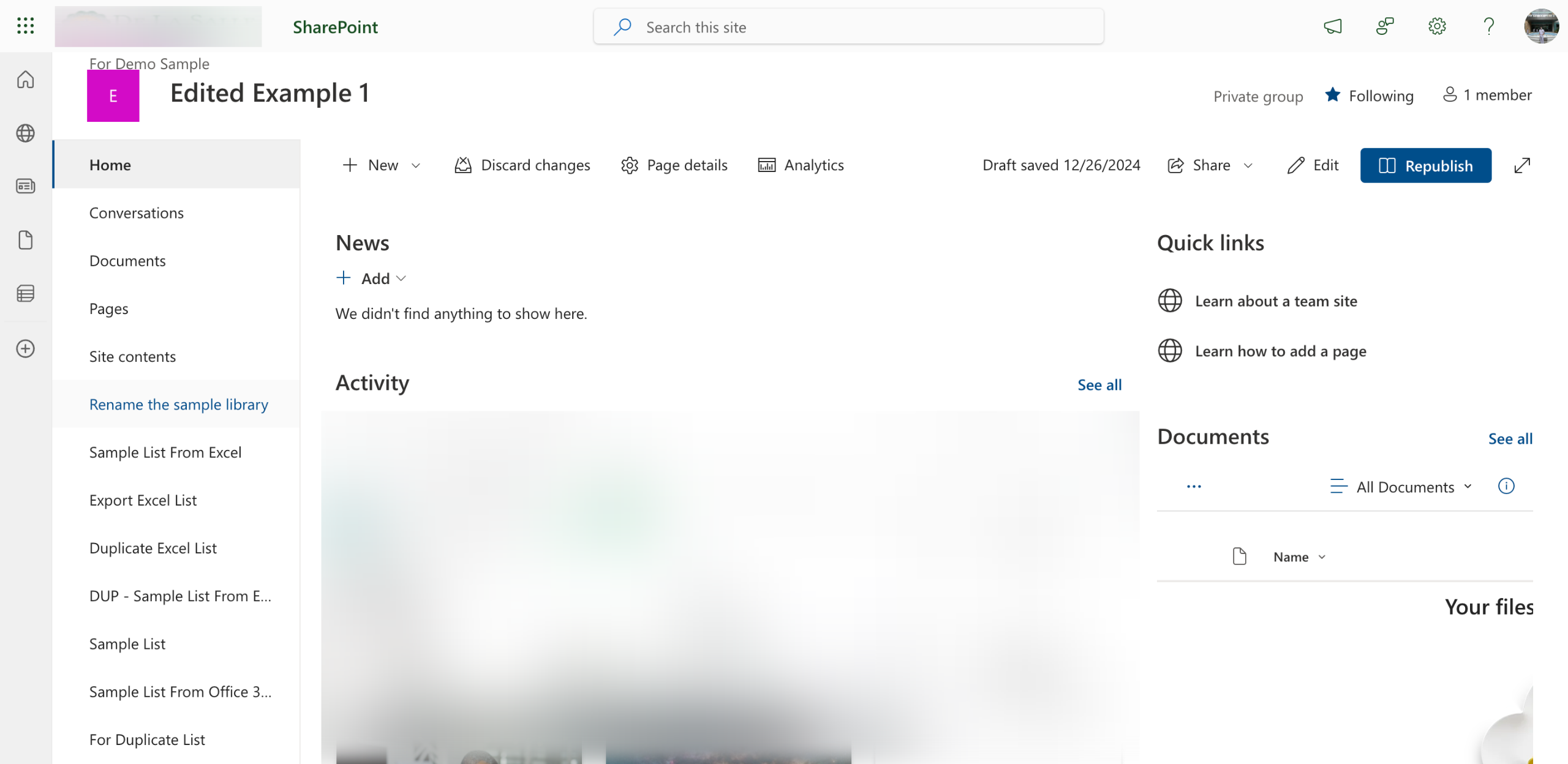Viewport: 1568px width, 764px height.
Task: Open the details pane info icon
Action: [x=1506, y=486]
